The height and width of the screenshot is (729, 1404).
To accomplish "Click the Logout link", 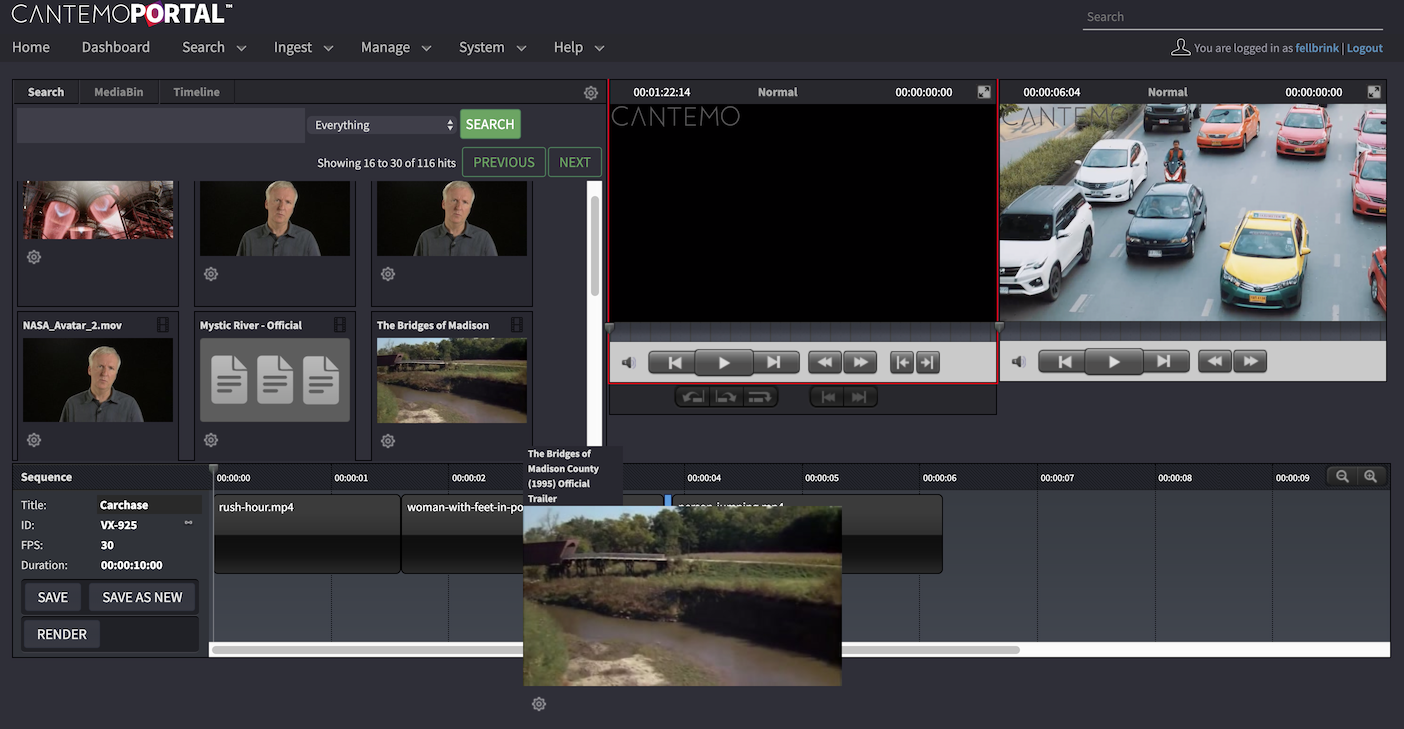I will click(x=1365, y=48).
